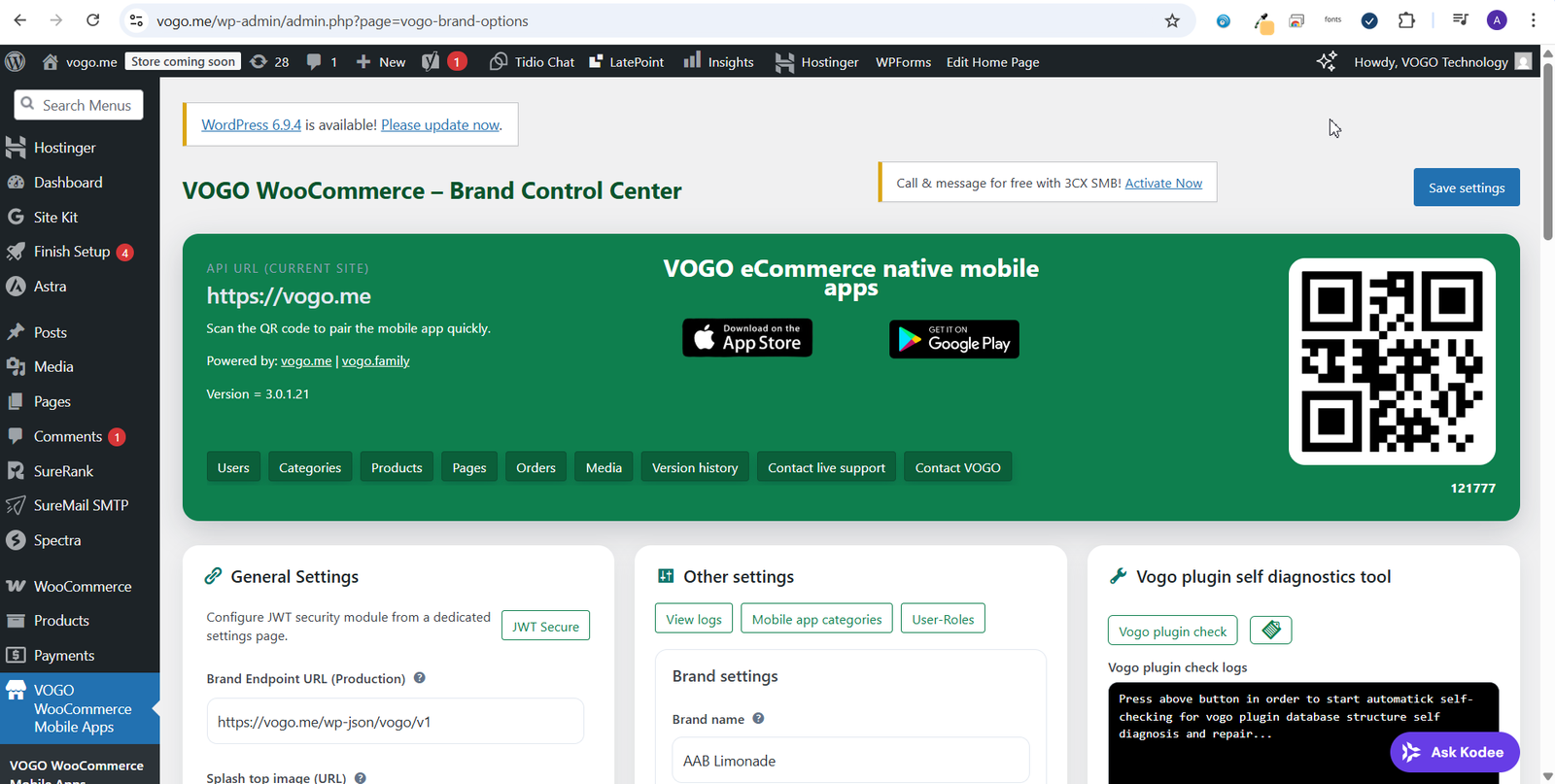Open browser extensions puzzle icon
This screenshot has height=784, width=1555.
coord(1406,20)
